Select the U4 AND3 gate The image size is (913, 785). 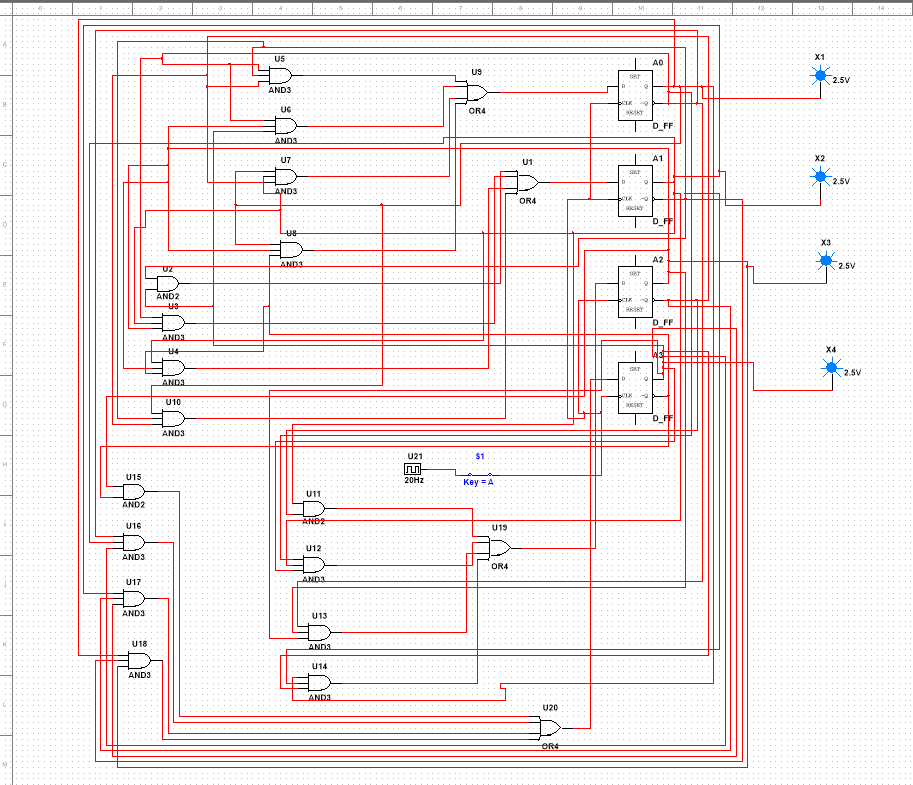173,368
